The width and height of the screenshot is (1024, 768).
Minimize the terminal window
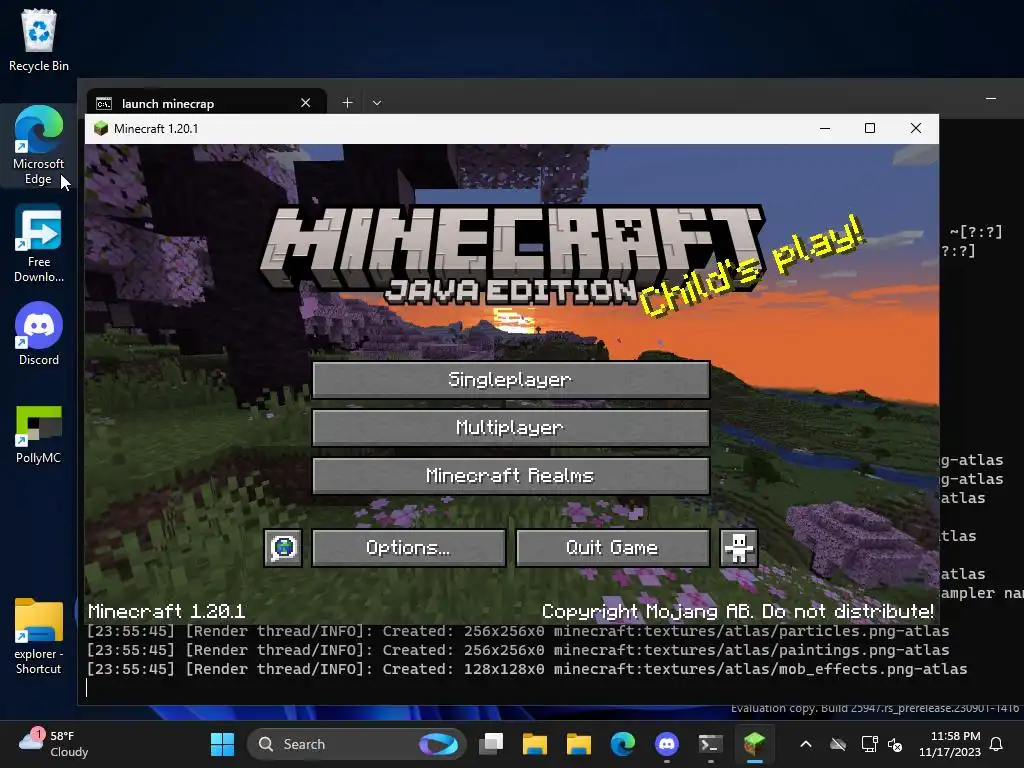point(991,99)
